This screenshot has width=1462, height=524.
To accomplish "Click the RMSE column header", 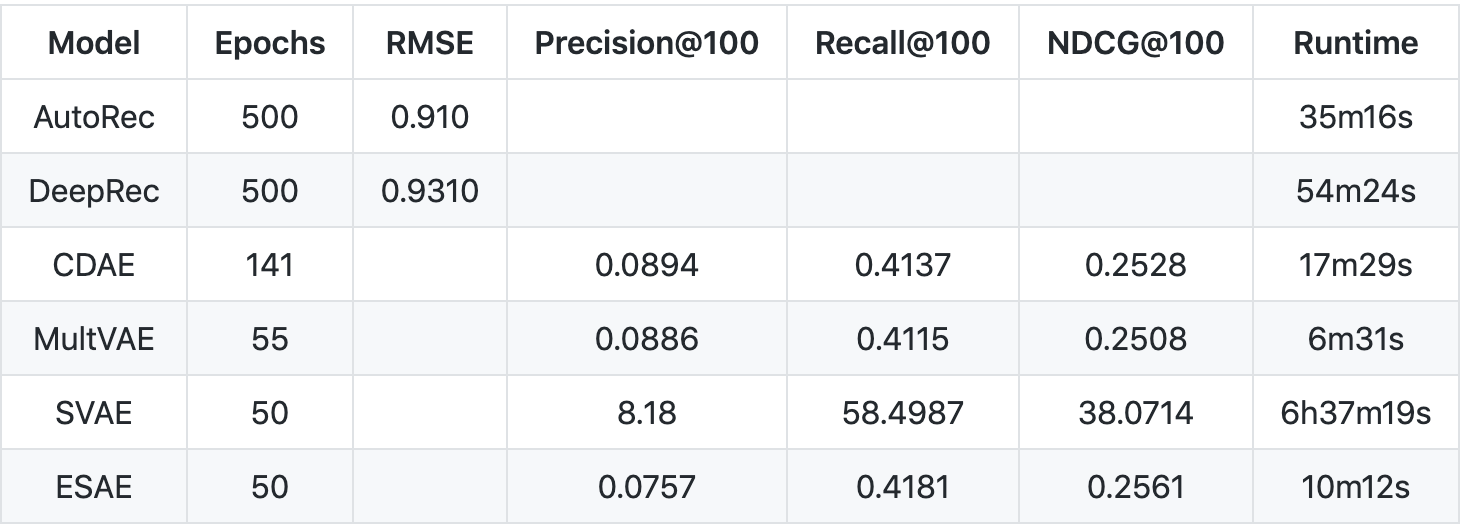I will (x=430, y=43).
